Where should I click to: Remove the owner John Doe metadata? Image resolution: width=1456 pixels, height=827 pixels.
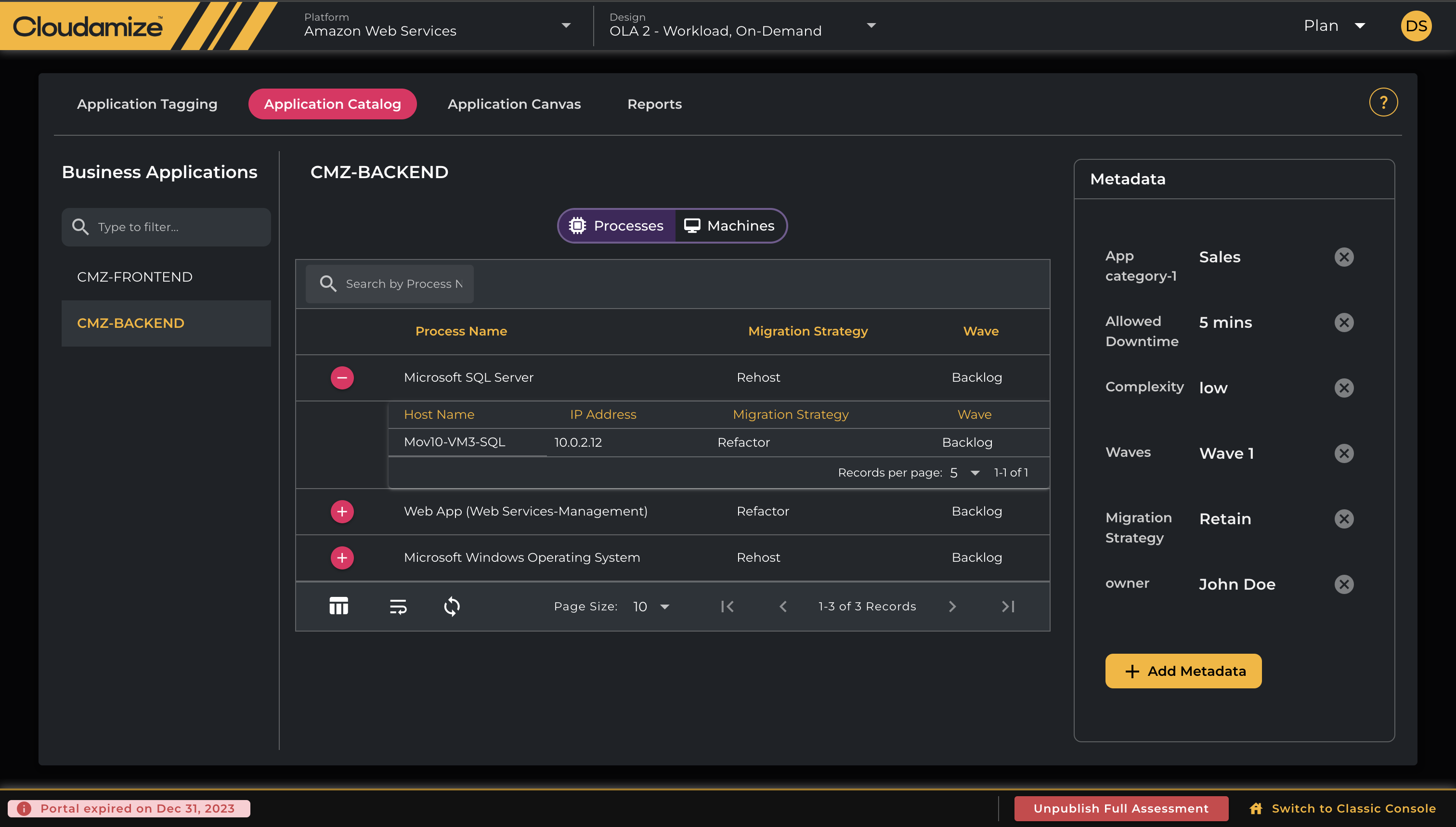coord(1343,584)
